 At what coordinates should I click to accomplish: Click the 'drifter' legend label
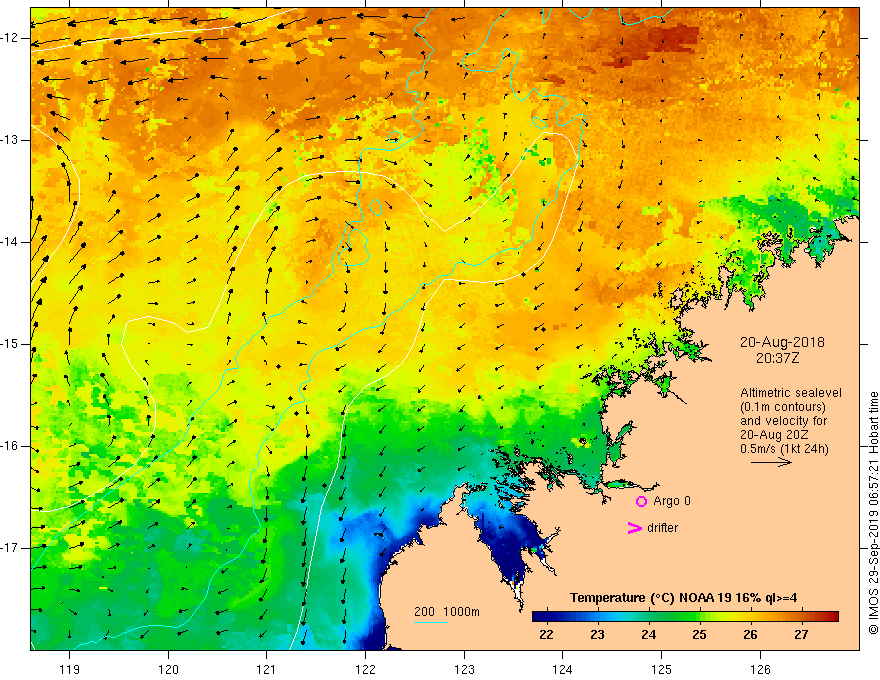pyautogui.click(x=662, y=528)
